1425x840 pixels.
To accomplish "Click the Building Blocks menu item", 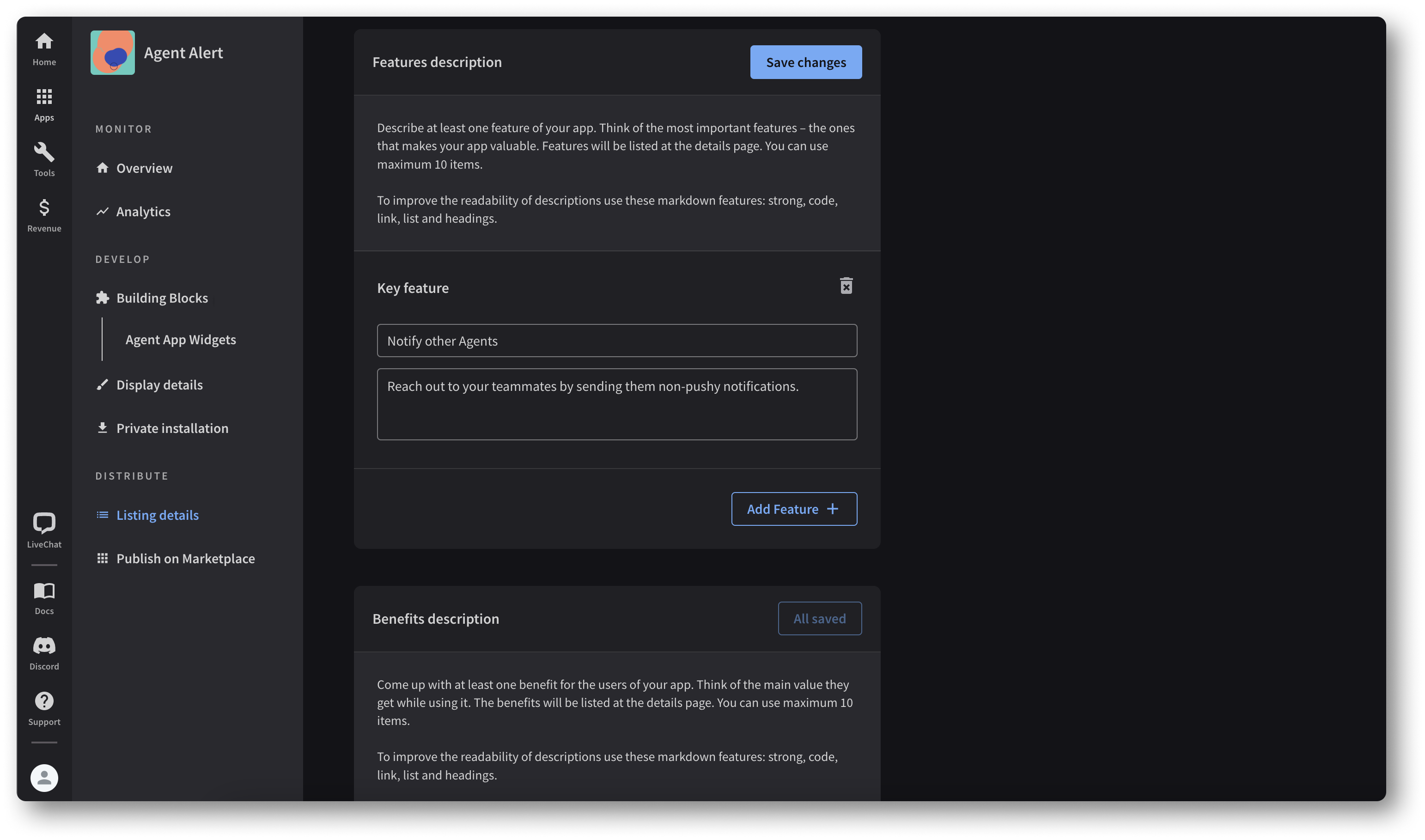I will click(162, 298).
